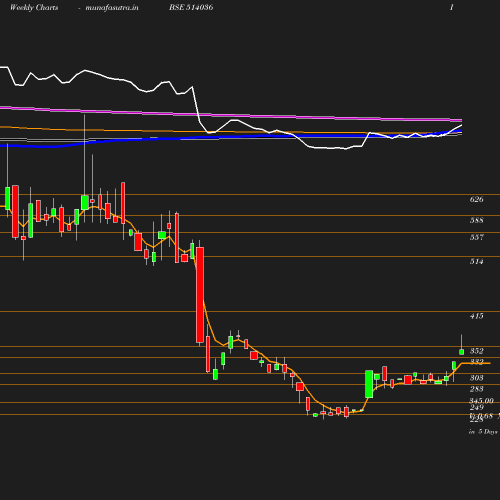The width and height of the screenshot is (500, 500).
Task: Click the 415 price level label
Action: pos(476,316)
